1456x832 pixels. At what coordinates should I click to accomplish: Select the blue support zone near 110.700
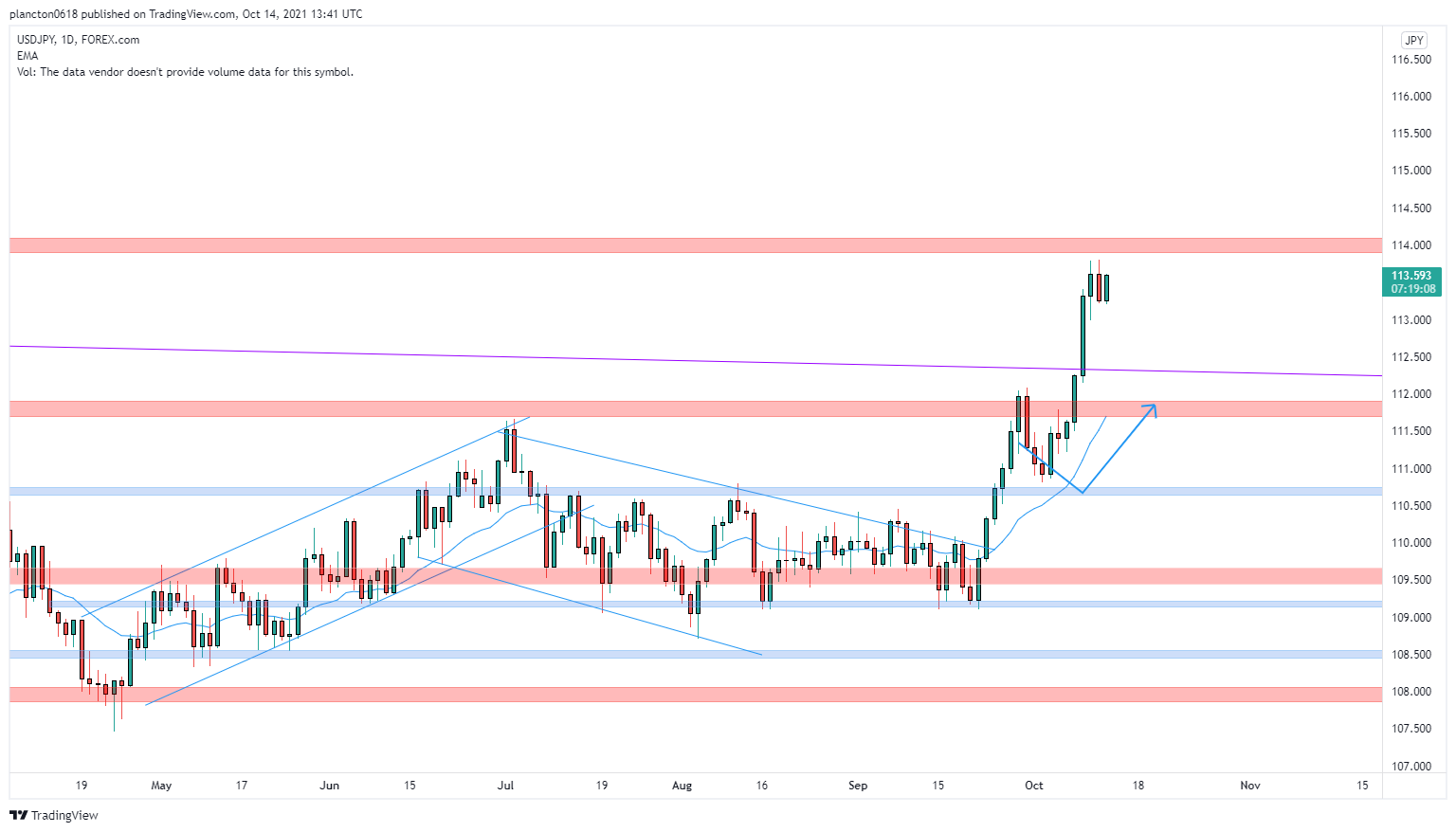coord(696,491)
